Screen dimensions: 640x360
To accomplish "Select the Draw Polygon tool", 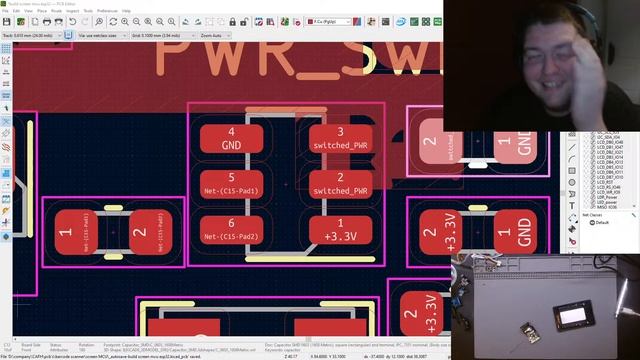I will tap(572, 194).
